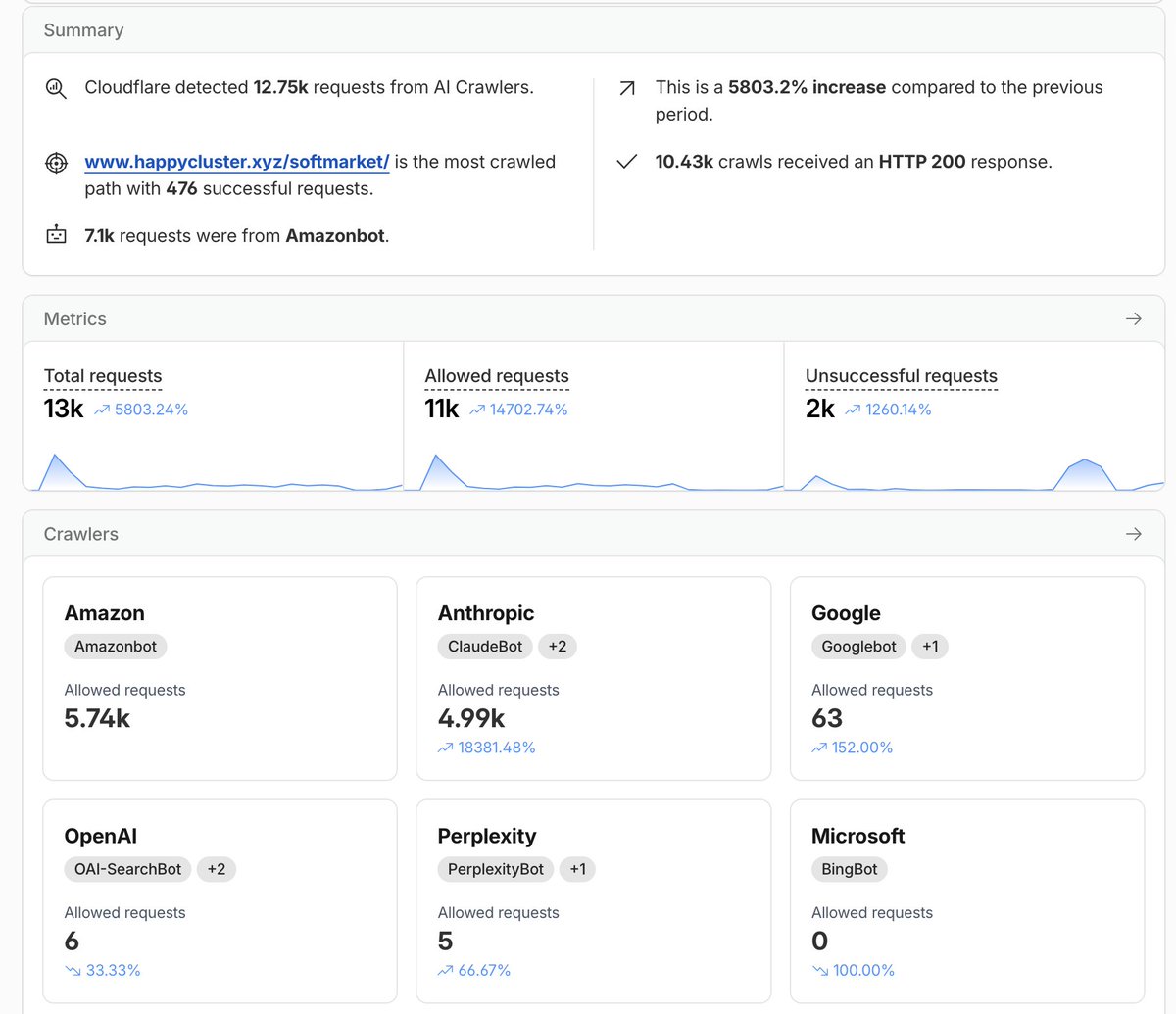Open the Metrics panel arrow

[x=1134, y=318]
